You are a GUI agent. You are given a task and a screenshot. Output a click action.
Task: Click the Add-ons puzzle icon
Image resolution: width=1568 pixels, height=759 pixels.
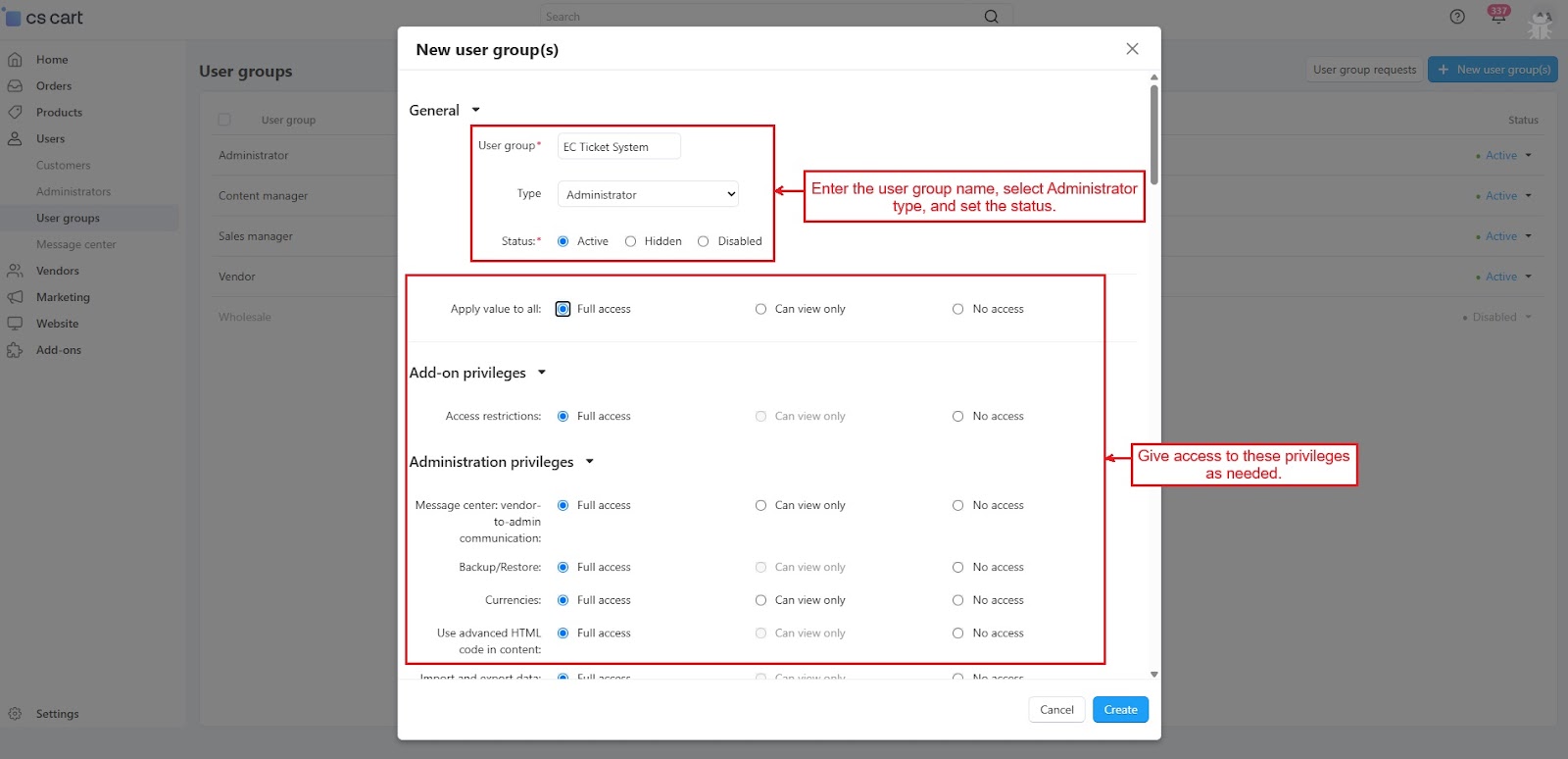tap(15, 350)
